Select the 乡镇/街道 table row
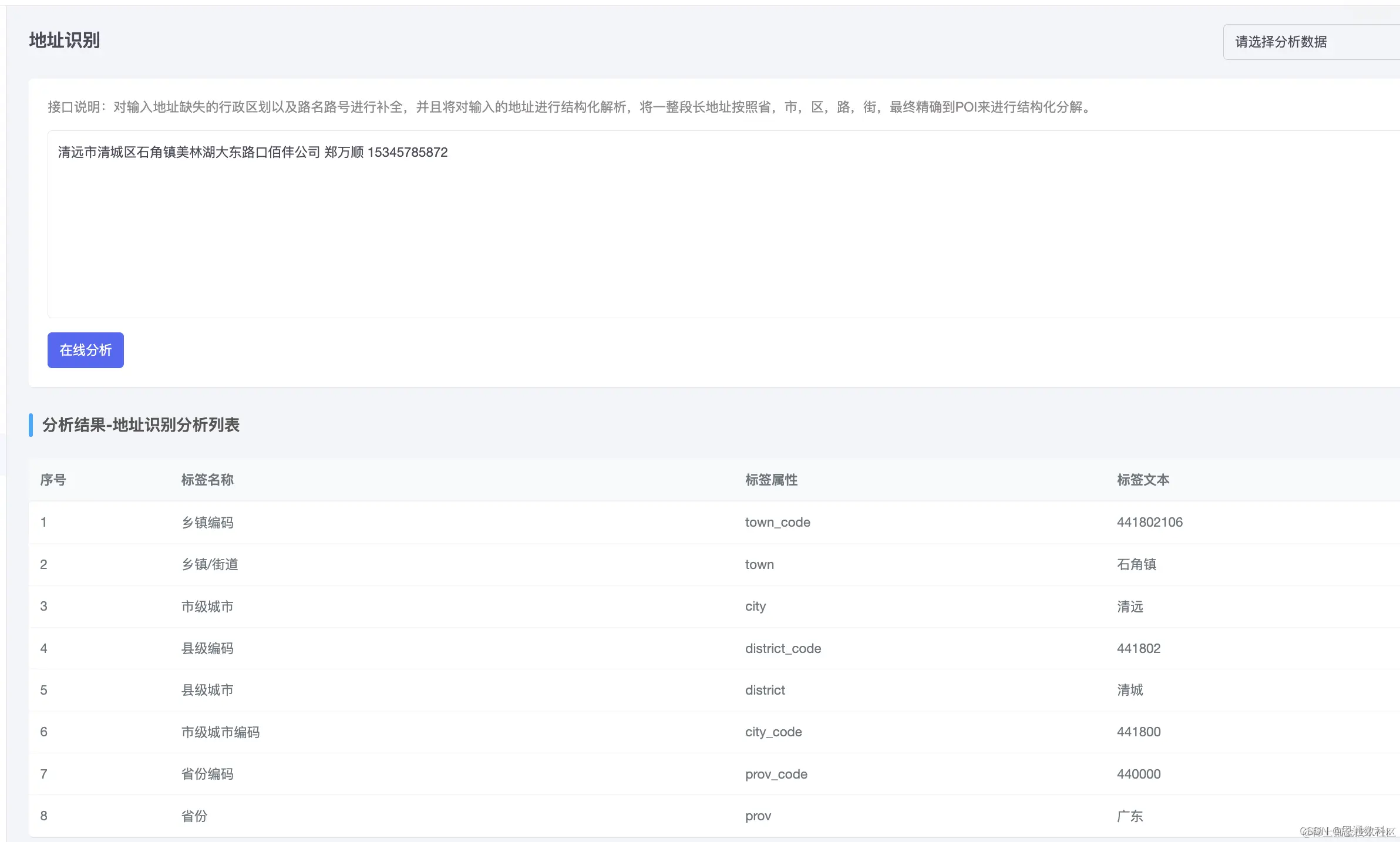 (210, 564)
